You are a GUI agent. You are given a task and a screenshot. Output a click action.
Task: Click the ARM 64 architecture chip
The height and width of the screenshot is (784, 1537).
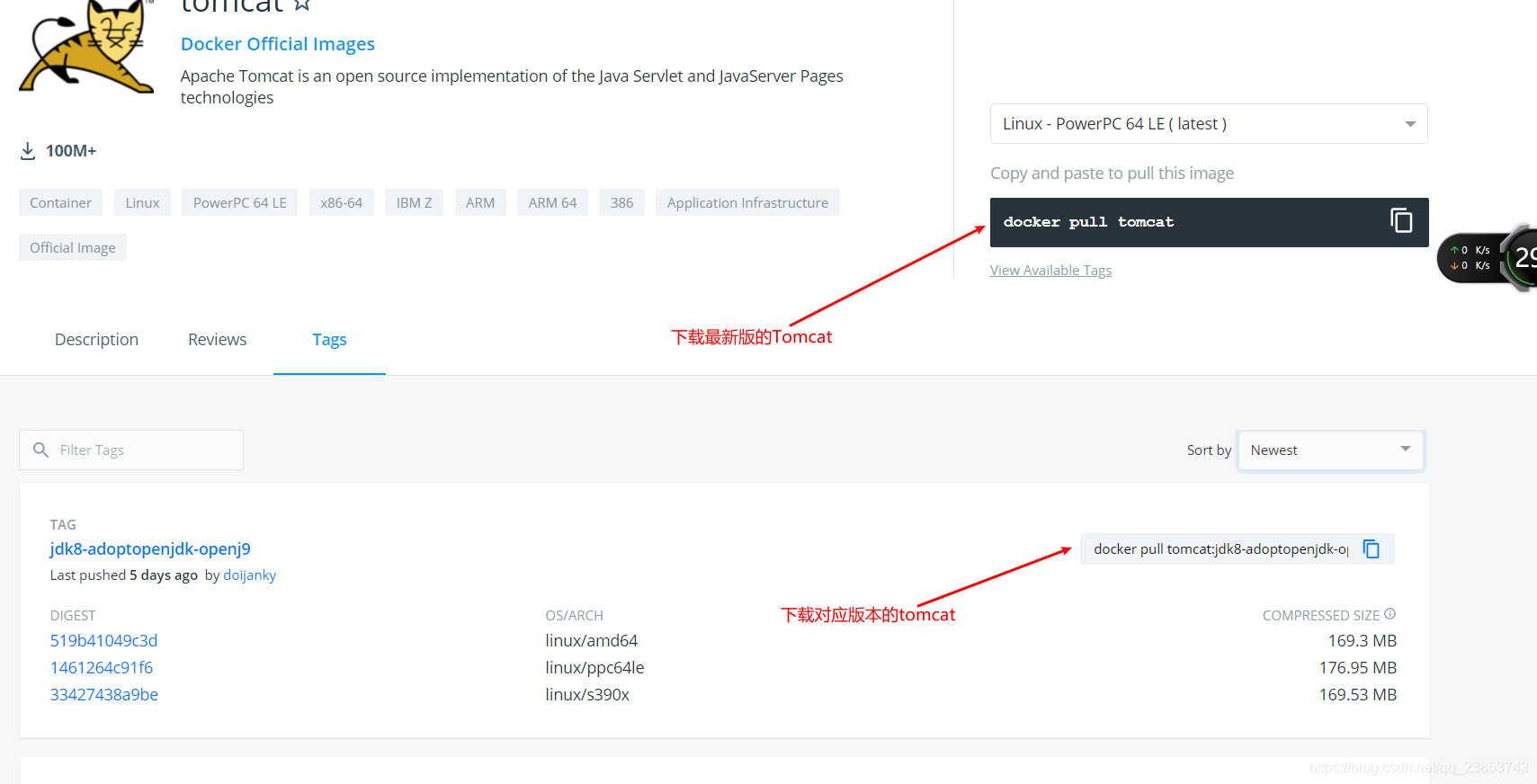552,202
